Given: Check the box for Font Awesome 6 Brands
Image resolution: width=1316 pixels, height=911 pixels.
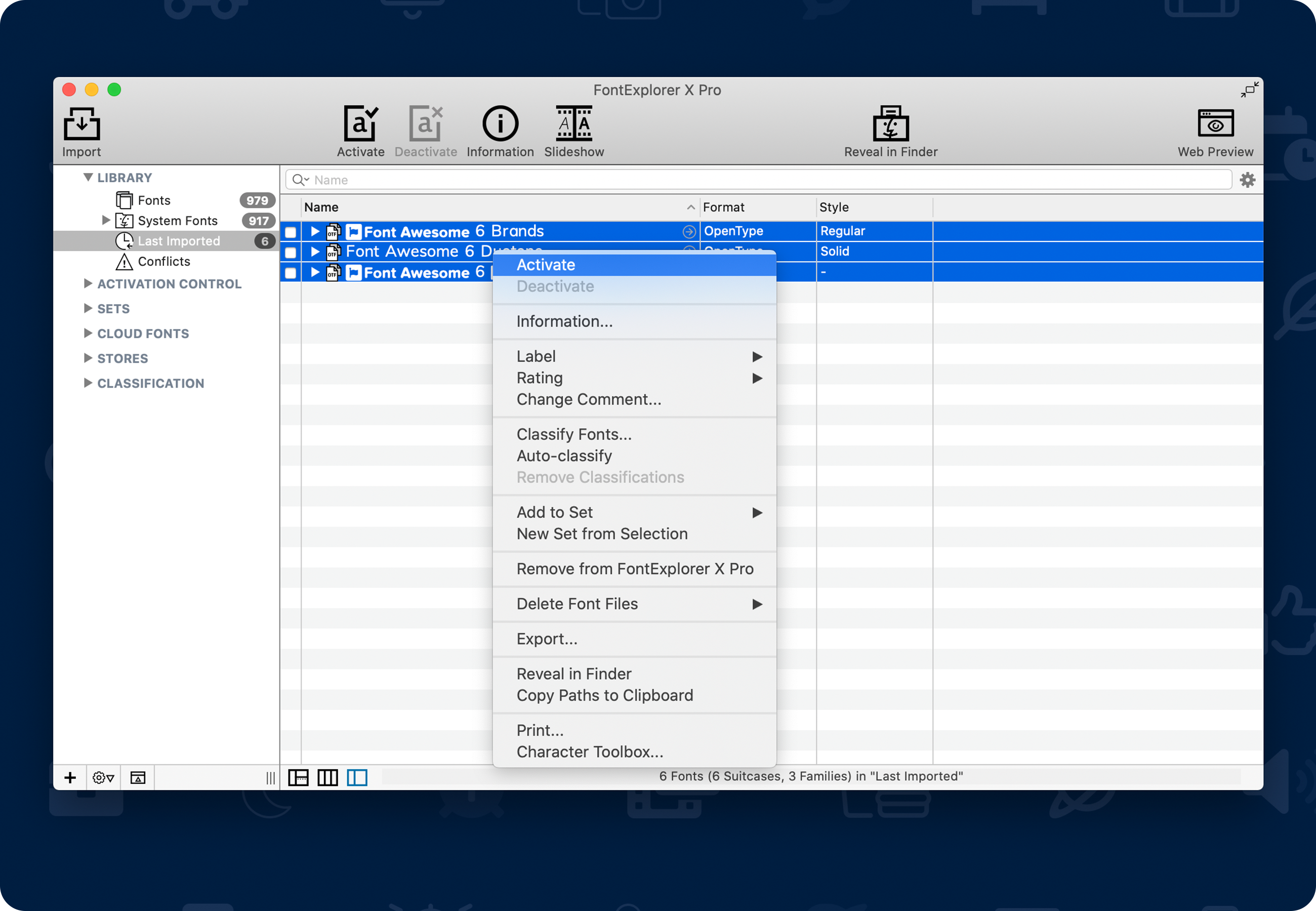Looking at the screenshot, I should [291, 232].
